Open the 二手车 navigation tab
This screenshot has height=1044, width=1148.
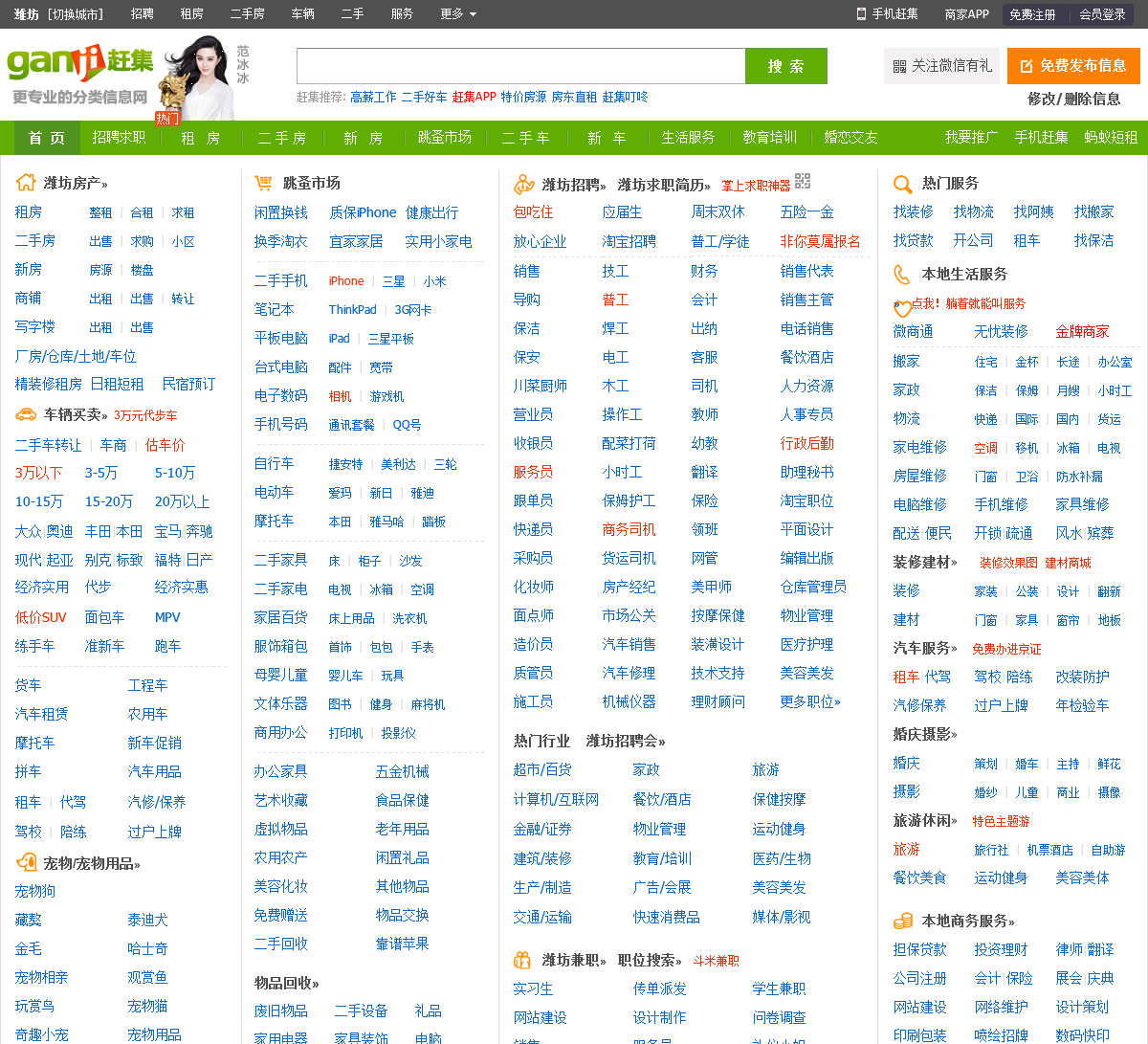pos(525,138)
